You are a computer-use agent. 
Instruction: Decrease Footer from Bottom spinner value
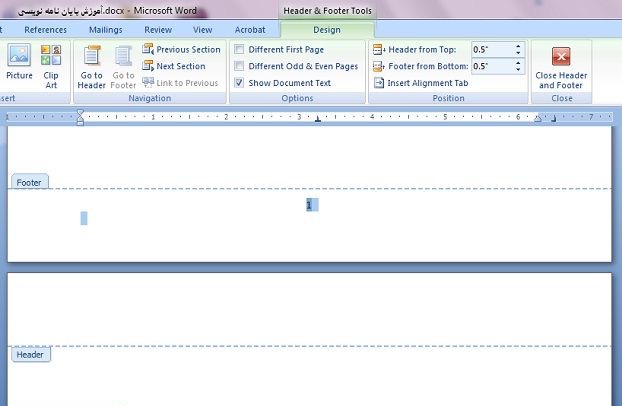point(518,70)
